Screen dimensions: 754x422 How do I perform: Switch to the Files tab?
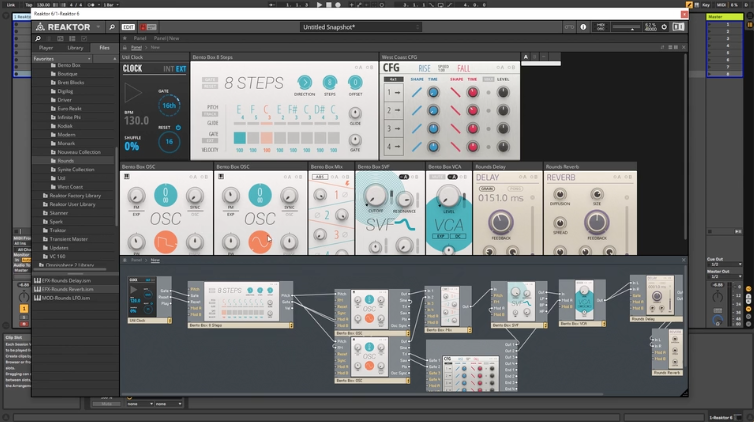(104, 48)
